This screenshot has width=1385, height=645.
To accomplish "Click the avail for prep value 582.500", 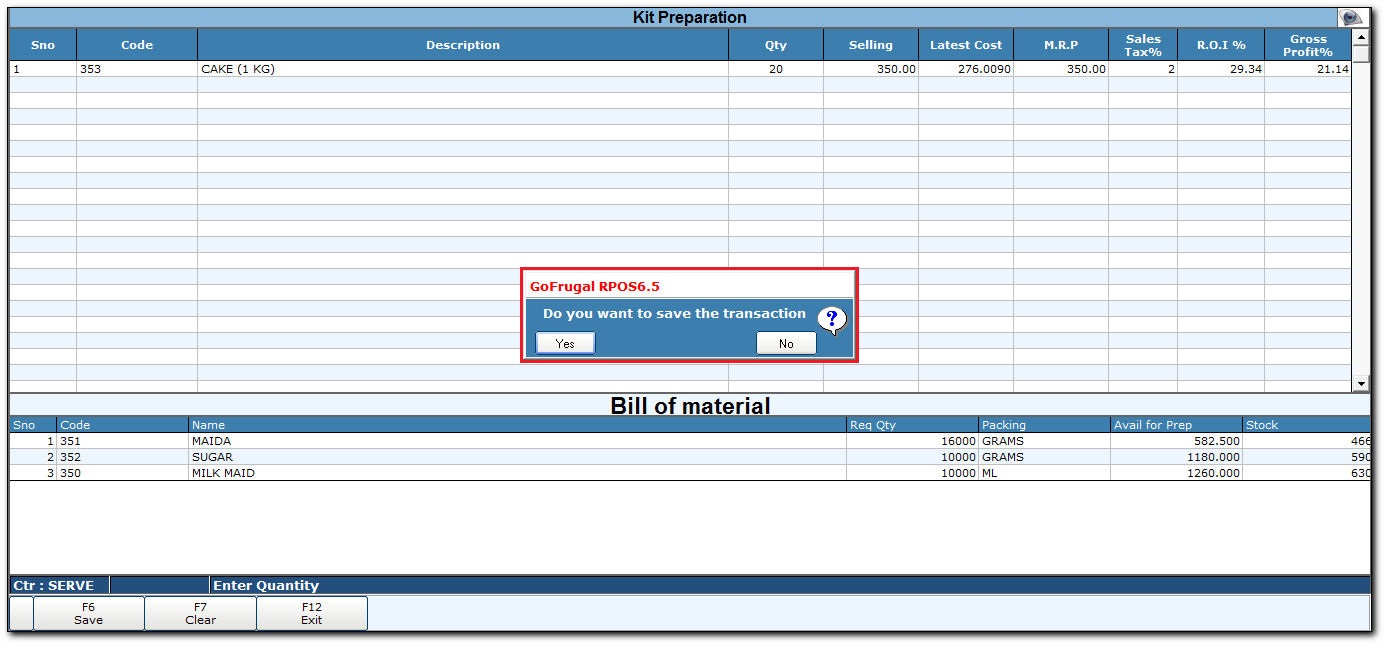I will pyautogui.click(x=1176, y=441).
